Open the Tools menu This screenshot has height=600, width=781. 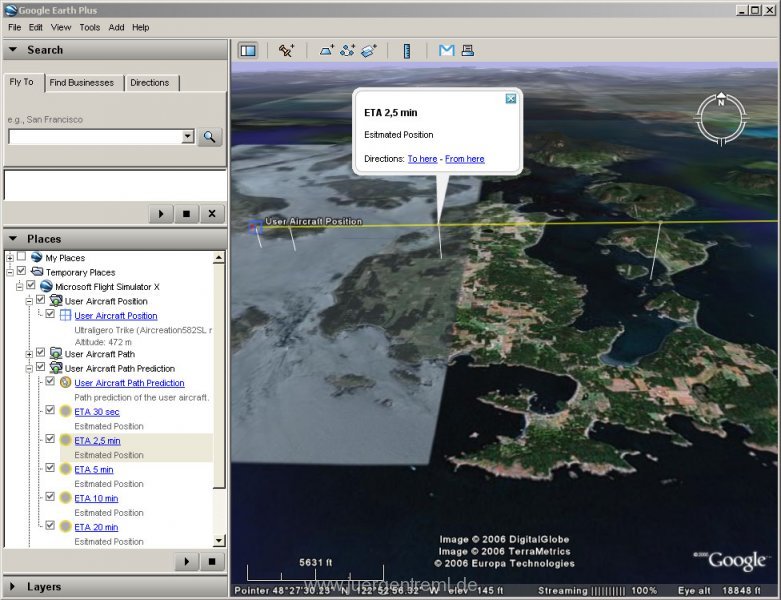tap(90, 27)
